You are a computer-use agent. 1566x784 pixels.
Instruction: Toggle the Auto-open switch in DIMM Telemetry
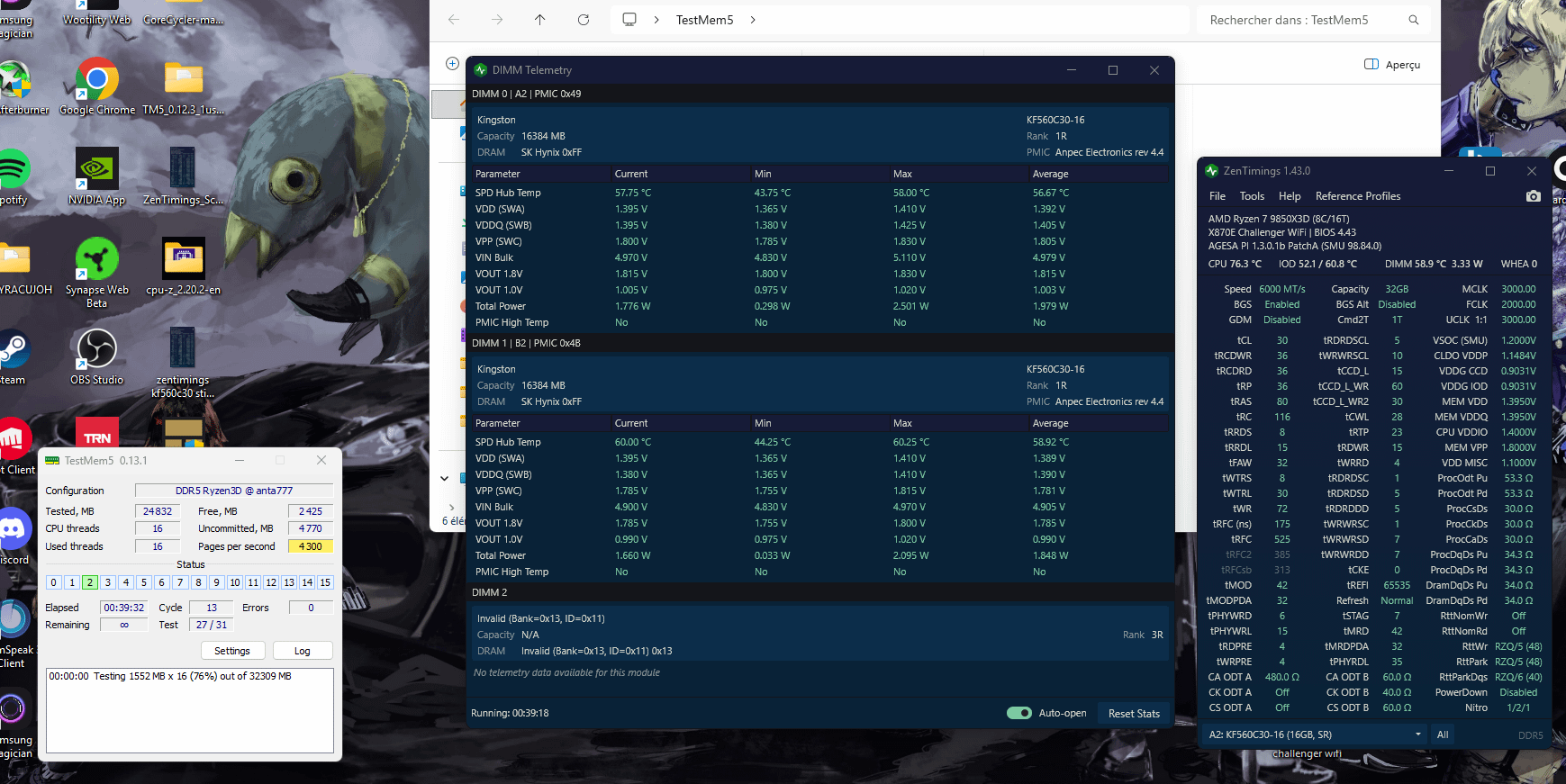point(1019,713)
